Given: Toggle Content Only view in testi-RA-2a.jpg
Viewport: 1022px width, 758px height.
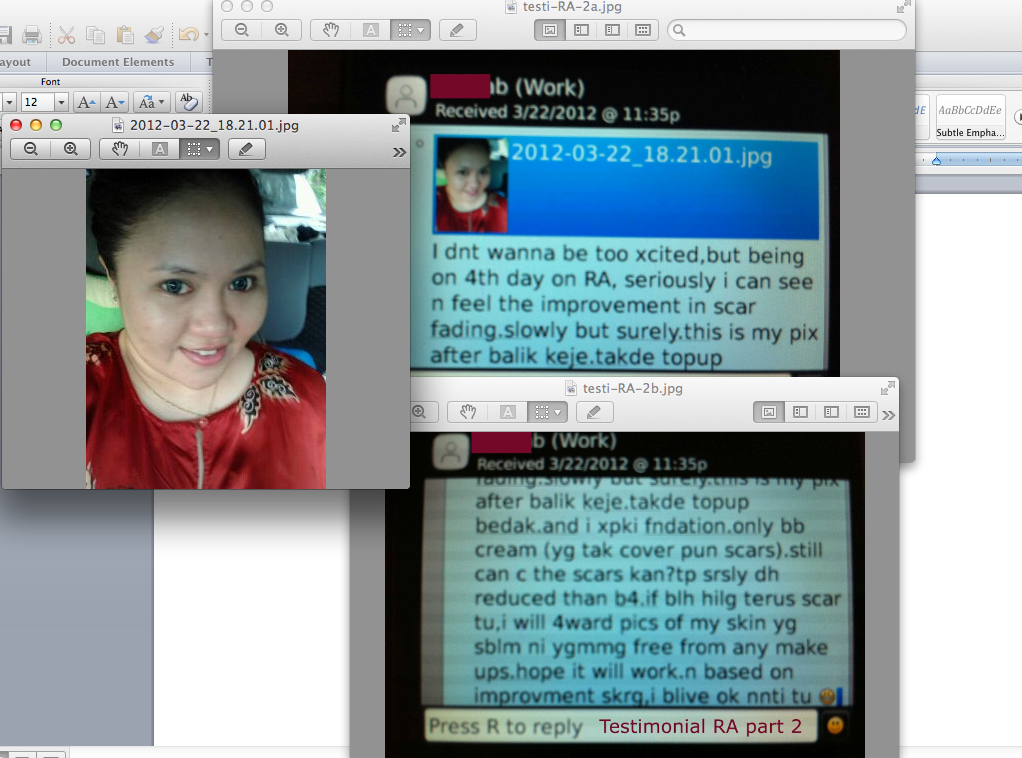Looking at the screenshot, I should point(551,30).
